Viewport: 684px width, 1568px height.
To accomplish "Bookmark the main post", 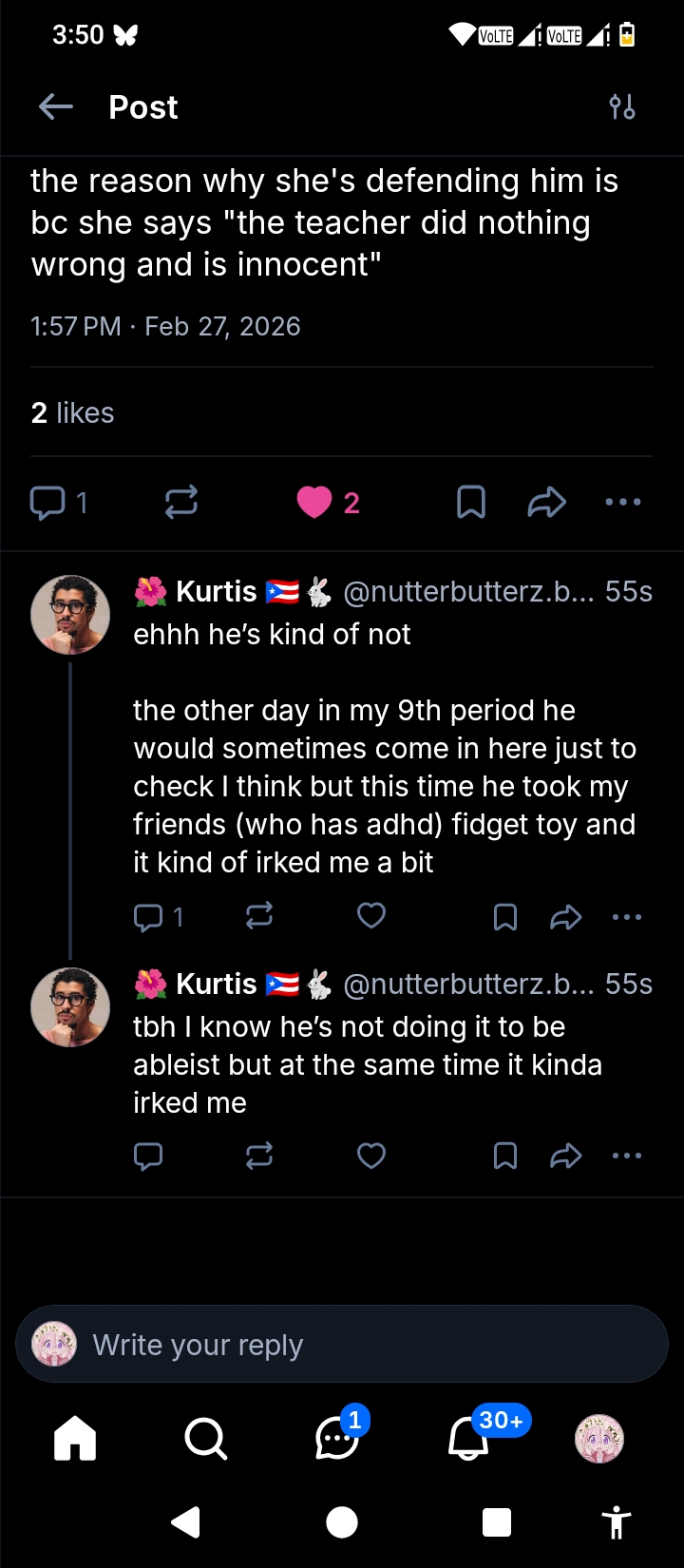I will tap(471, 502).
